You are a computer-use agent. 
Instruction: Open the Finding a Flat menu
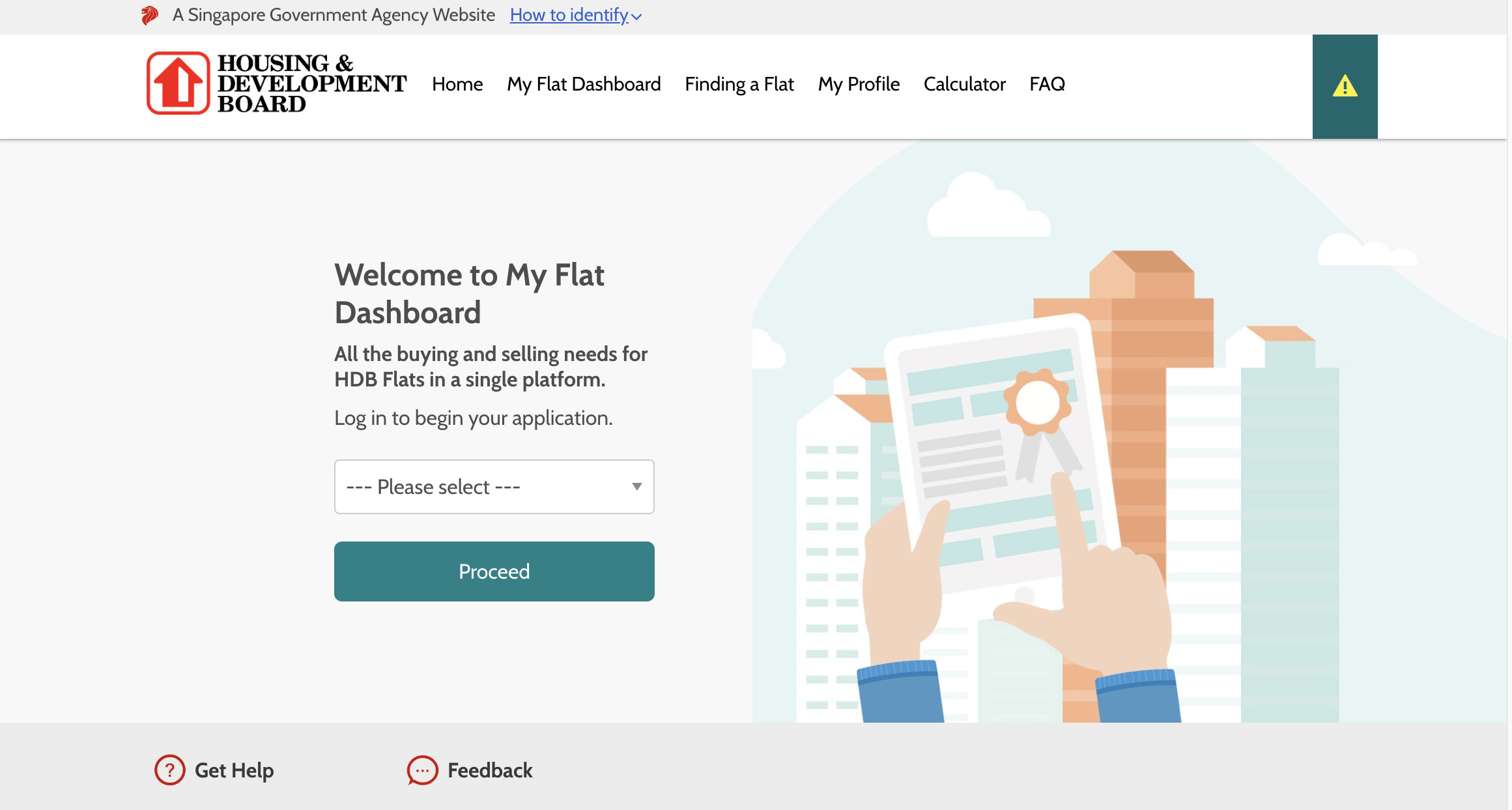click(x=739, y=84)
